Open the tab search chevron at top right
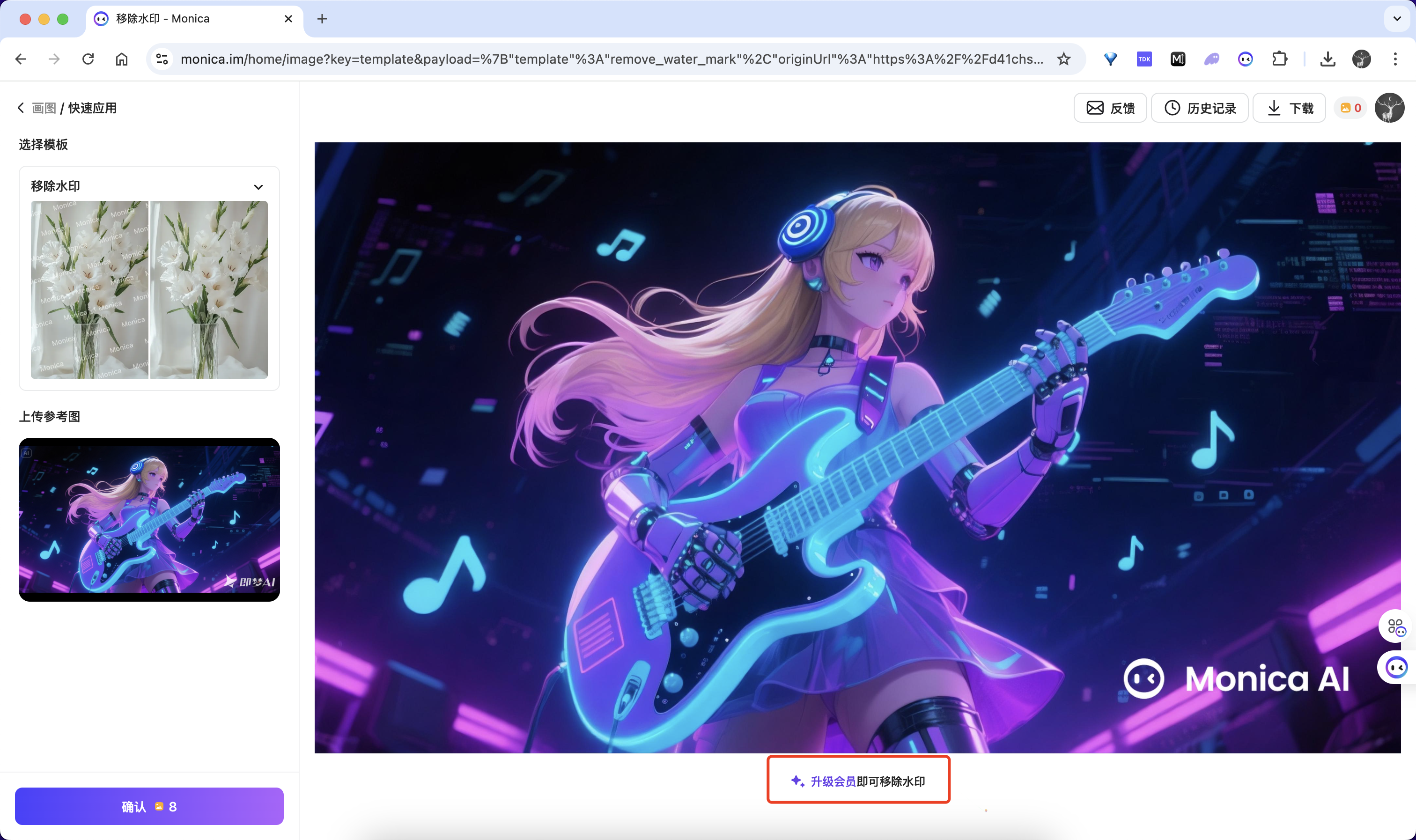 (x=1396, y=19)
